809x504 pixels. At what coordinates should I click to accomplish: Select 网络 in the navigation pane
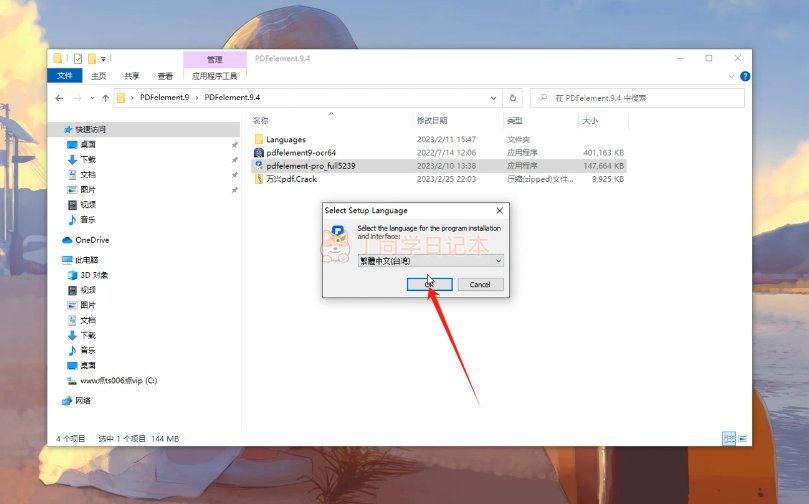(83, 400)
